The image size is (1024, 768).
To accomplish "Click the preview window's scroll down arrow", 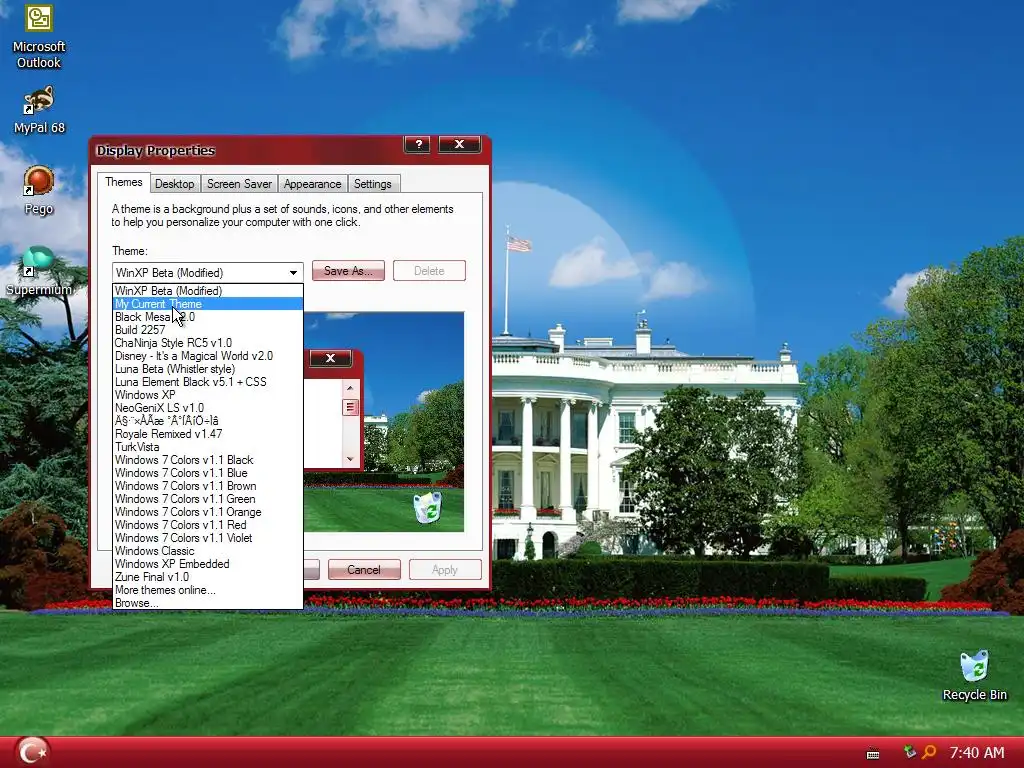I will pos(350,459).
